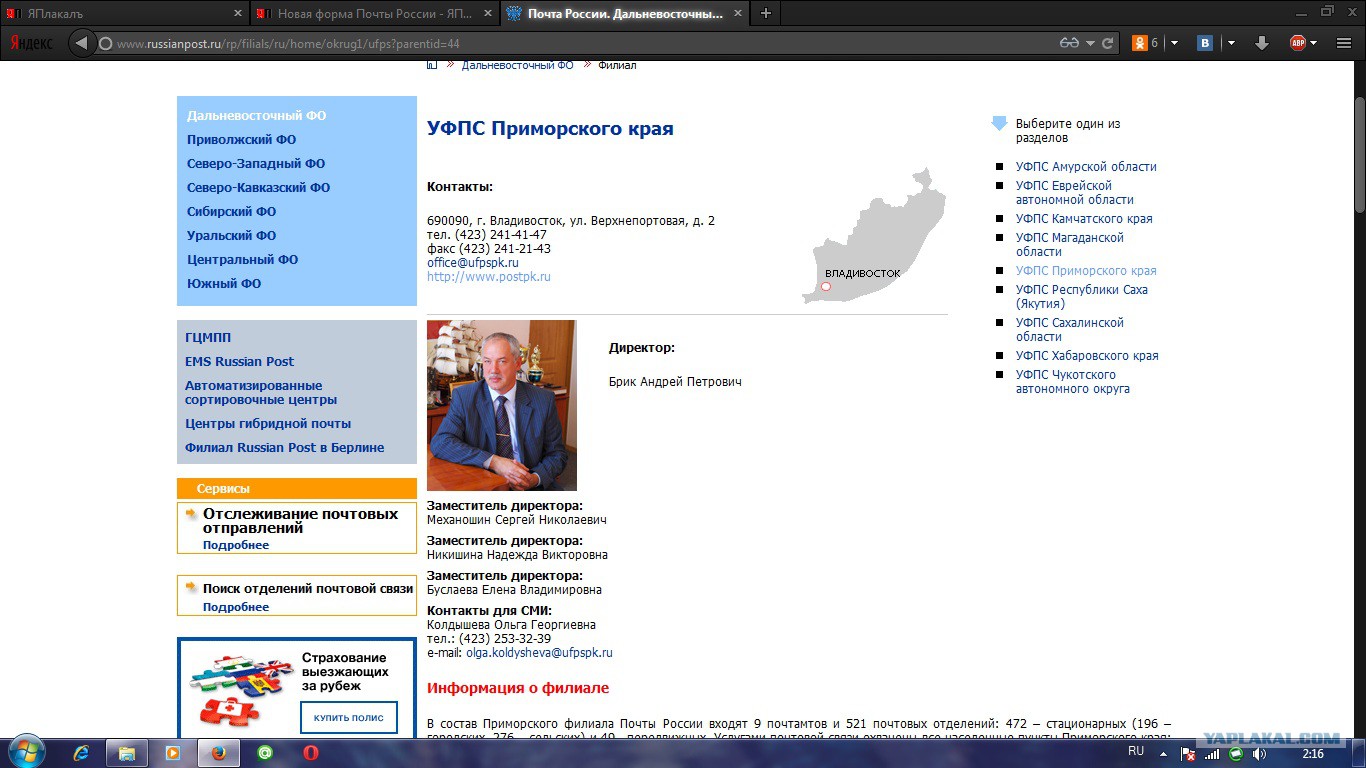Switch to Новая форма Почты России tab
The height and width of the screenshot is (768, 1366).
374,14
